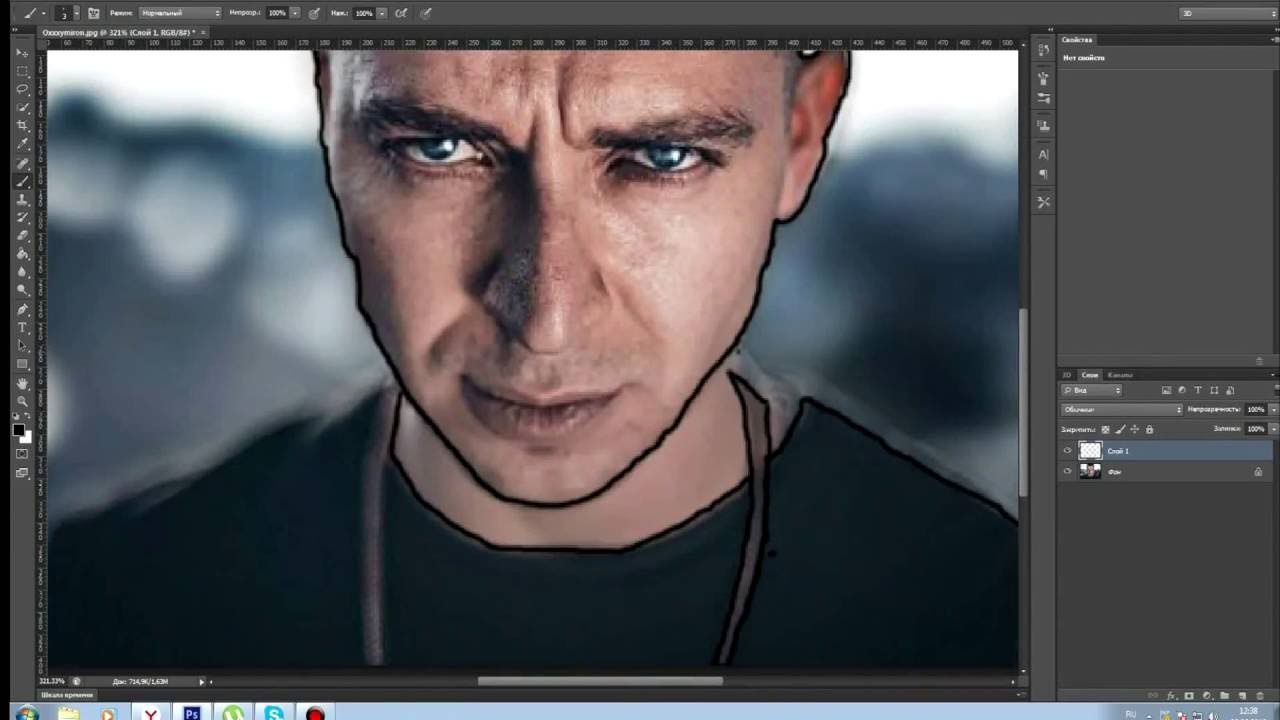Viewport: 1280px width, 720px height.
Task: Click the foreground color swatch
Action: [19, 430]
